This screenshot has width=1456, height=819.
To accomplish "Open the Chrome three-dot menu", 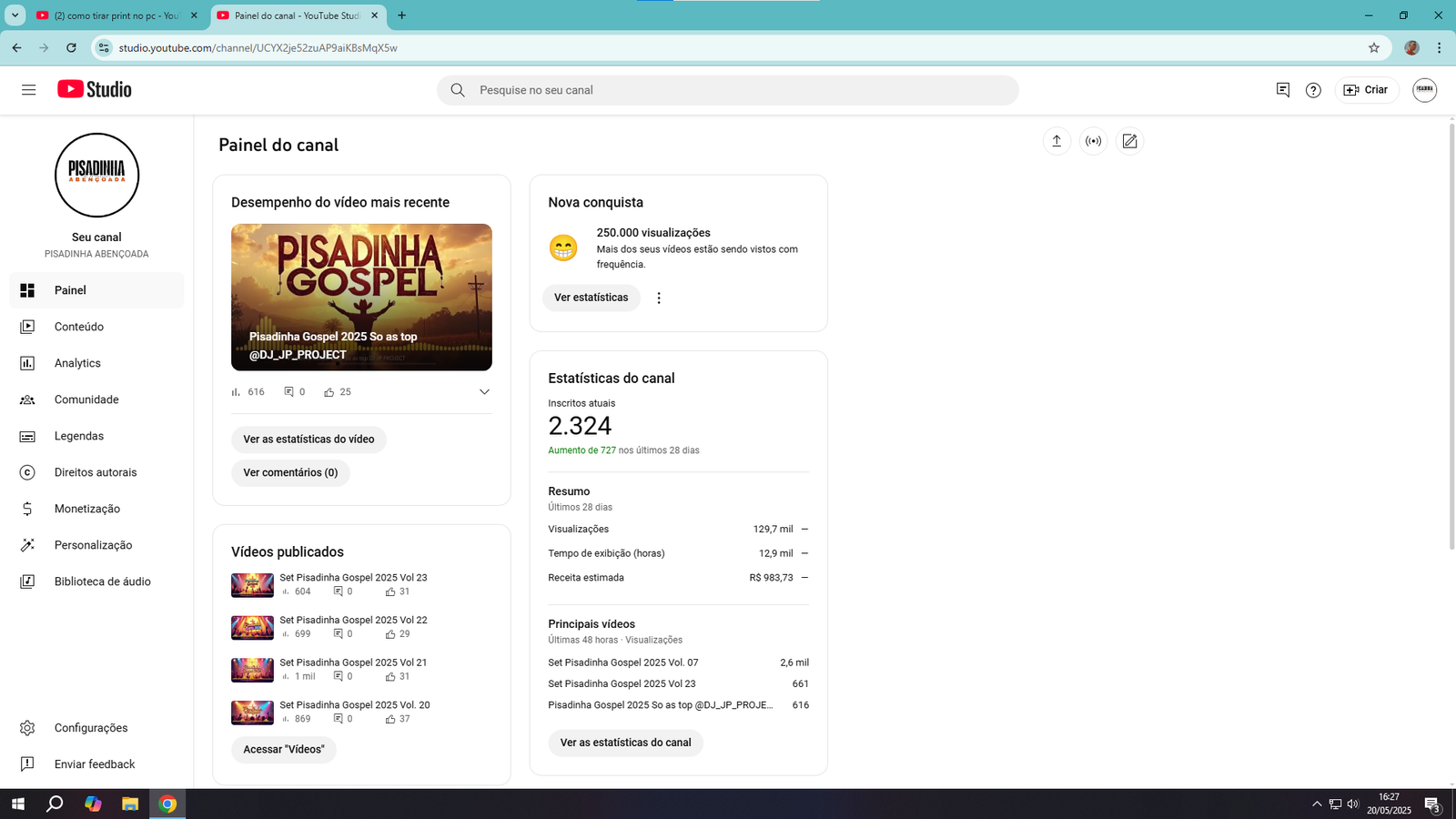I will pyautogui.click(x=1439, y=47).
